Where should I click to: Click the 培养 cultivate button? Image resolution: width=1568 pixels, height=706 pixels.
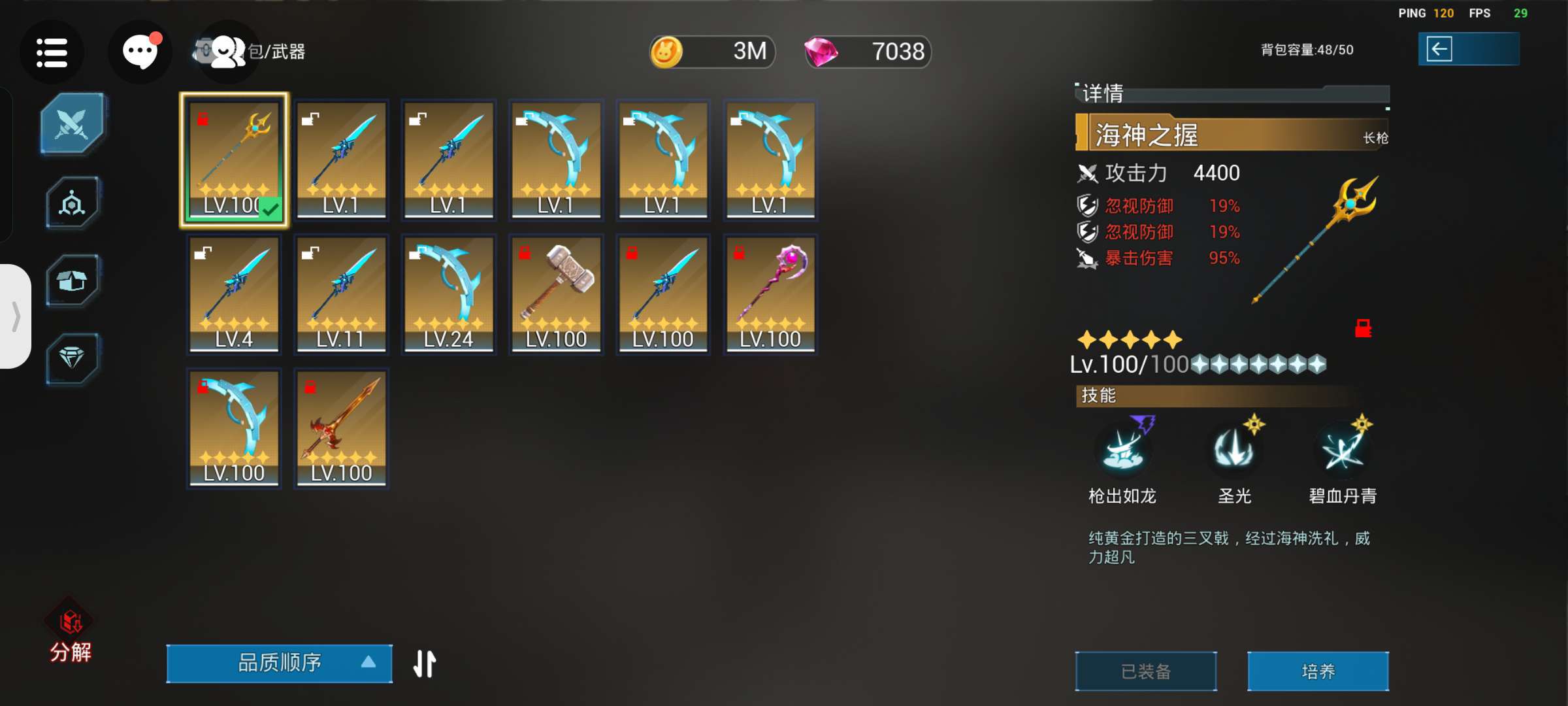click(x=1318, y=671)
